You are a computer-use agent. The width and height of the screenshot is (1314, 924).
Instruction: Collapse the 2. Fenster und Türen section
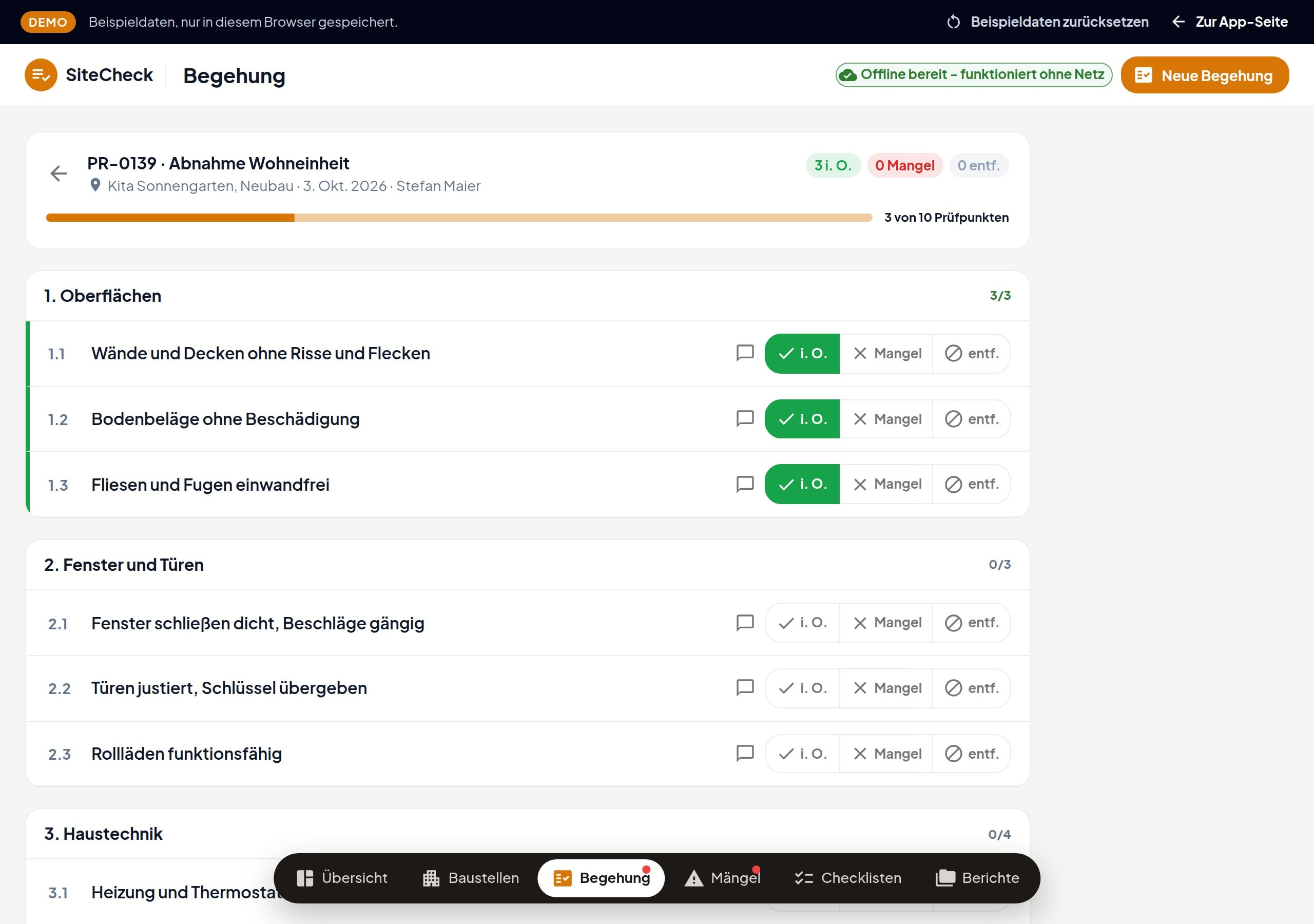(x=527, y=565)
